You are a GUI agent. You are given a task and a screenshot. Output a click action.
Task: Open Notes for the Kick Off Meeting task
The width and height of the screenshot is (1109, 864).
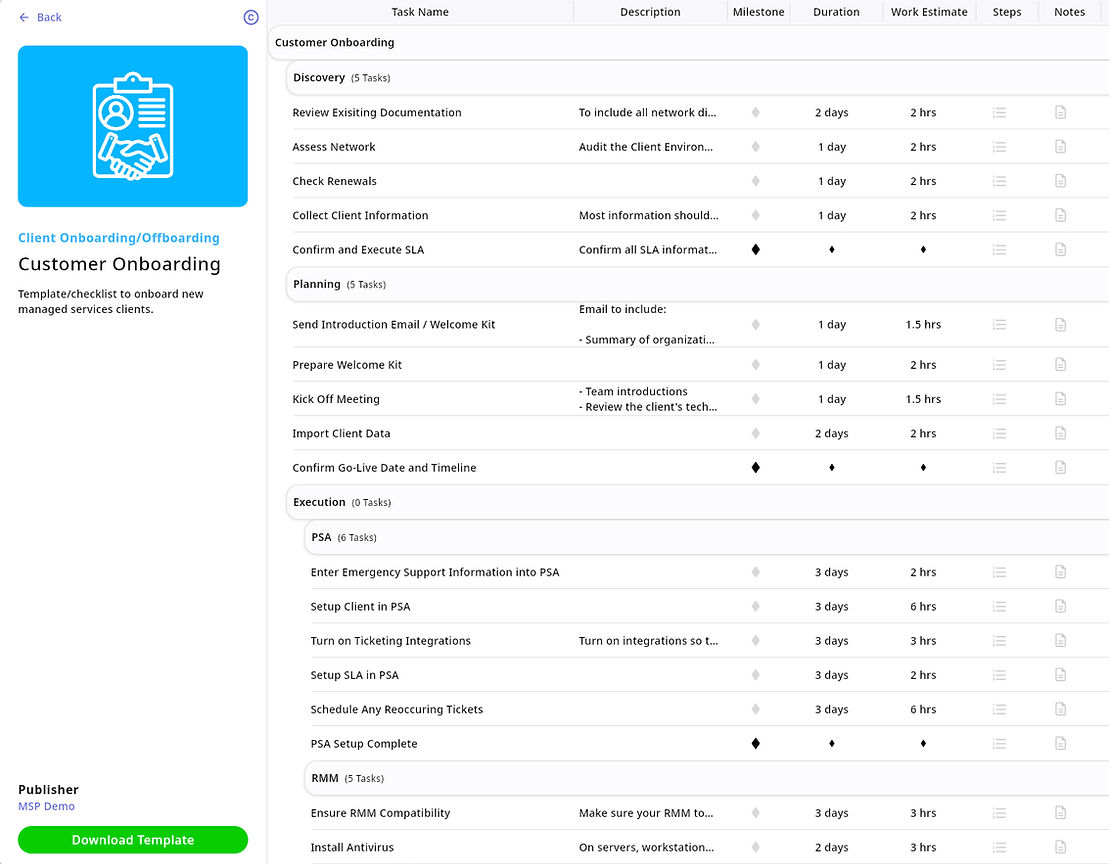[1060, 398]
